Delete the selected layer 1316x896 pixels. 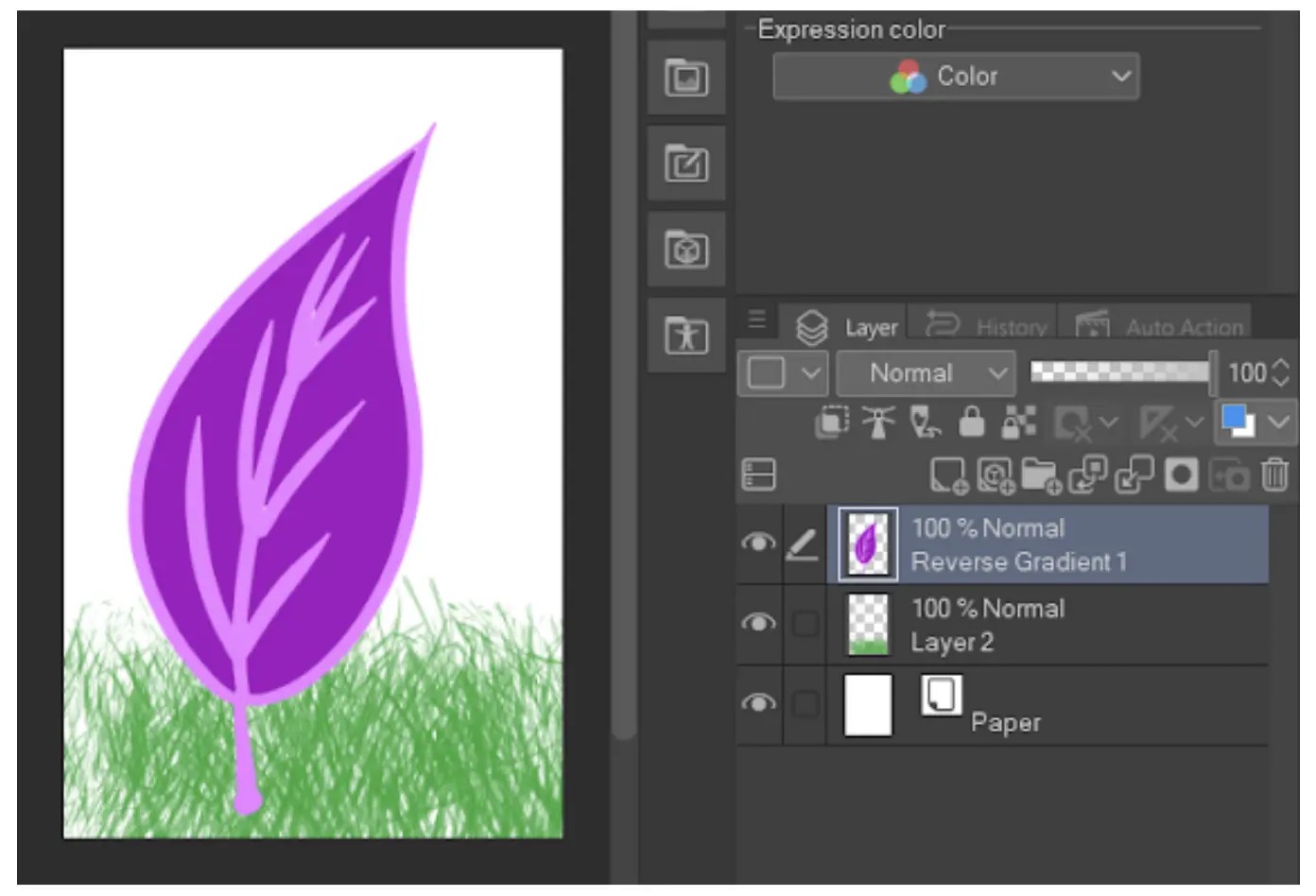tap(1274, 475)
